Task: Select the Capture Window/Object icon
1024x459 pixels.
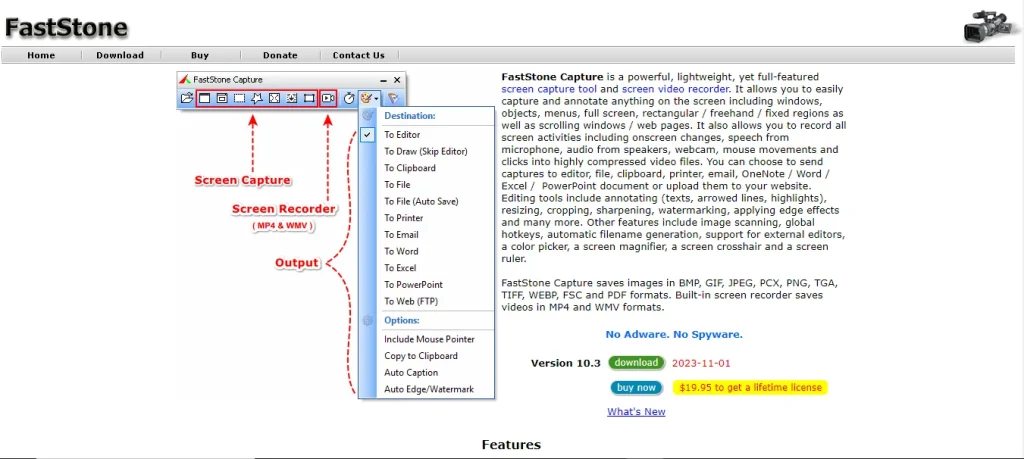Action: click(x=222, y=99)
